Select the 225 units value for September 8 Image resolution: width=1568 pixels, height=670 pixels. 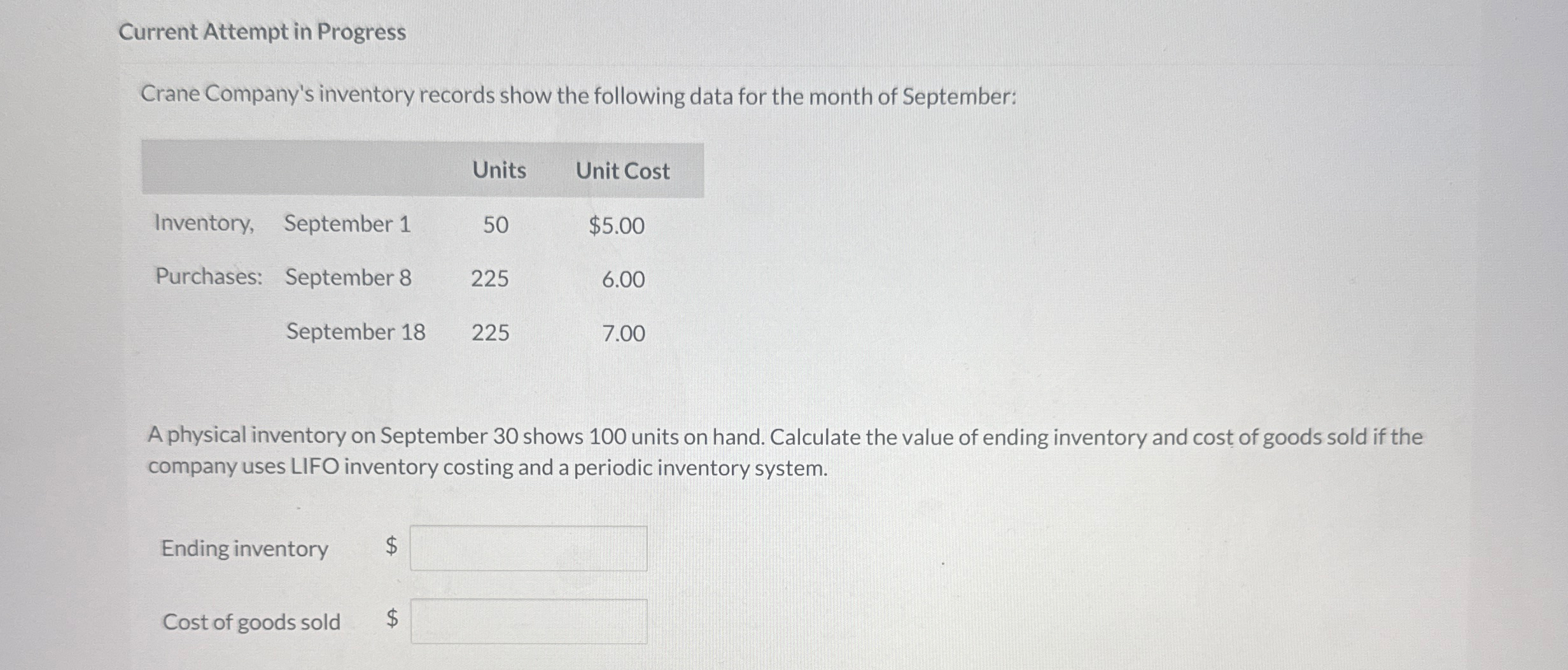(489, 278)
